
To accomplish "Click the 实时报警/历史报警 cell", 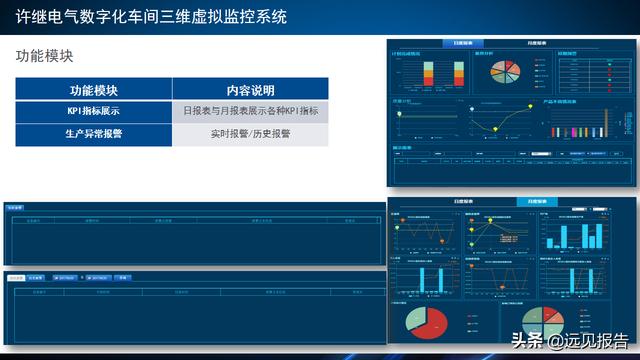I will (x=250, y=135).
